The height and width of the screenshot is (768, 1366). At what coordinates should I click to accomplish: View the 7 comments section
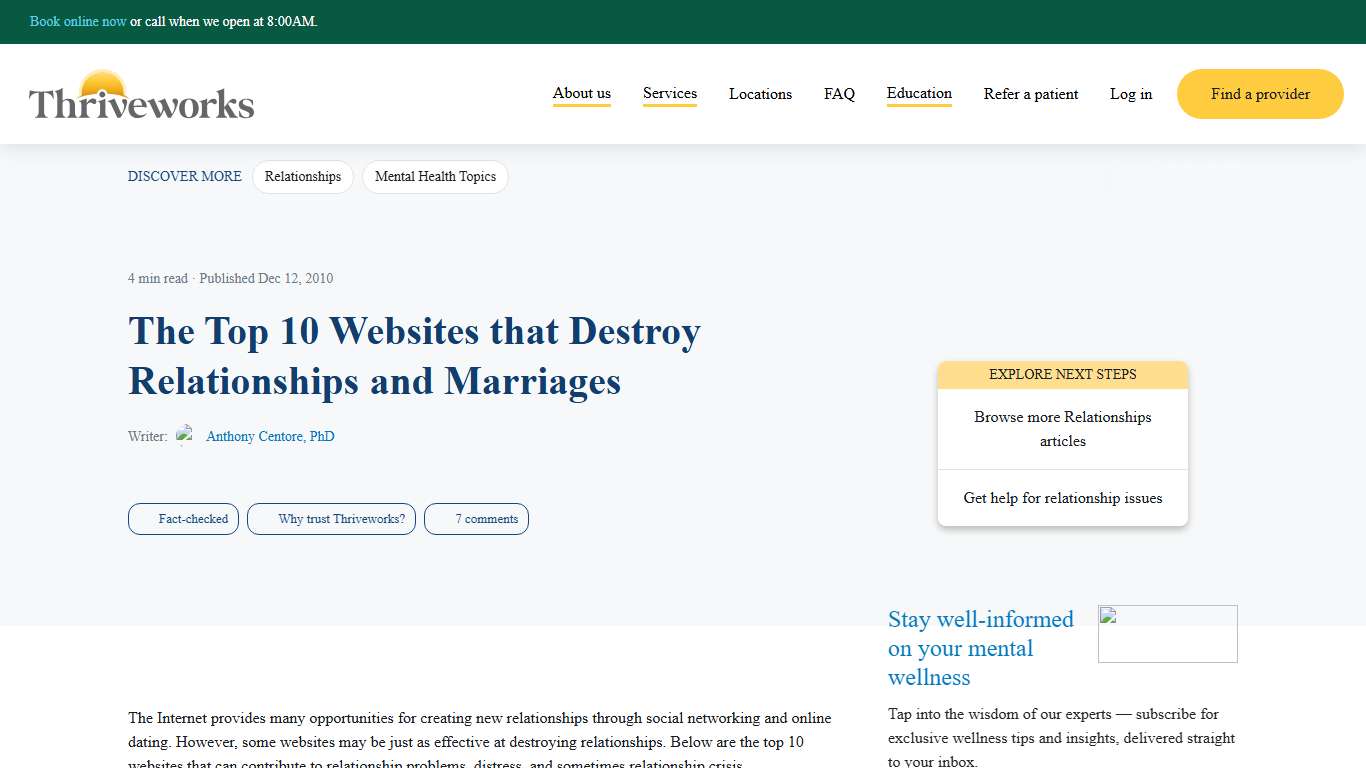pyautogui.click(x=476, y=519)
